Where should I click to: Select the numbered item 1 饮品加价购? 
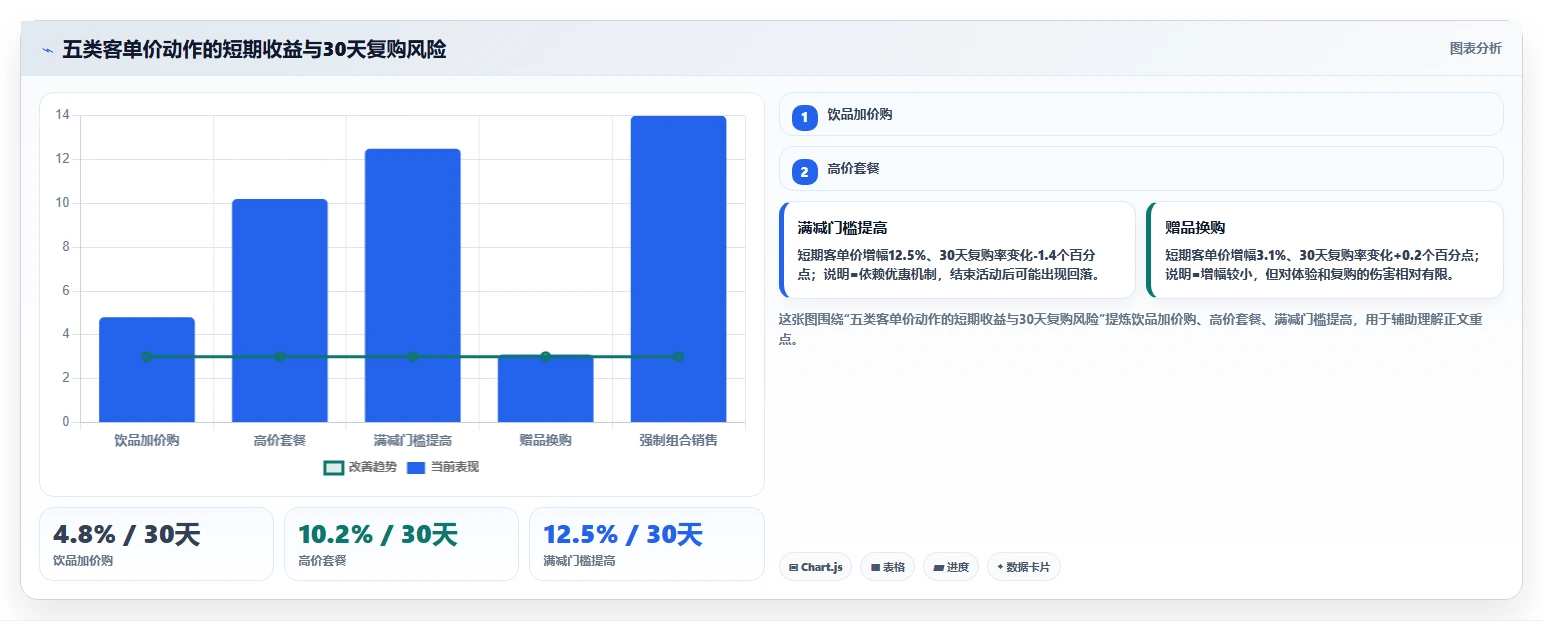(1141, 114)
